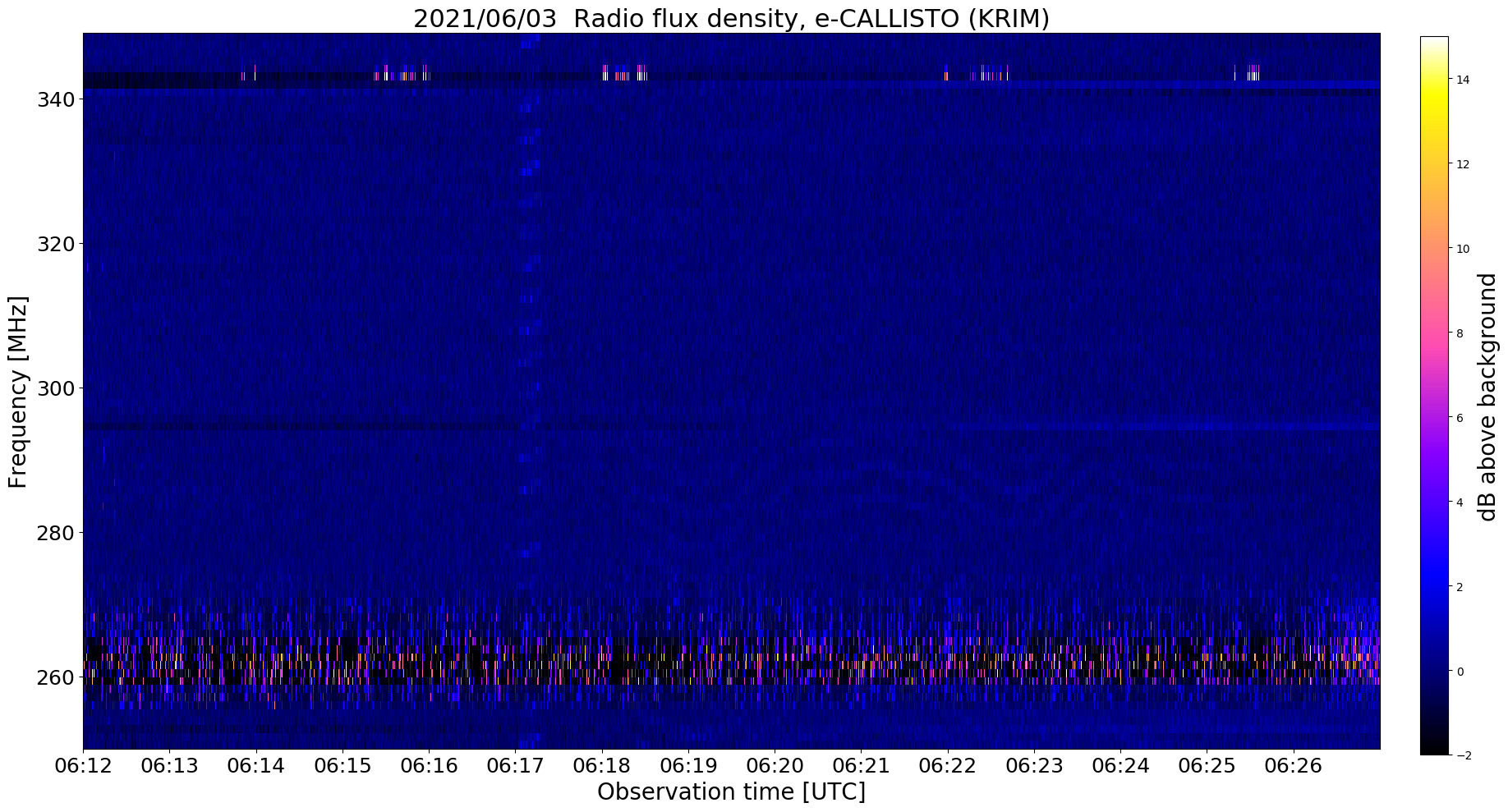This screenshot has width=1508, height=812.
Task: Click the colorbar tick label 14
Action: point(1463,80)
